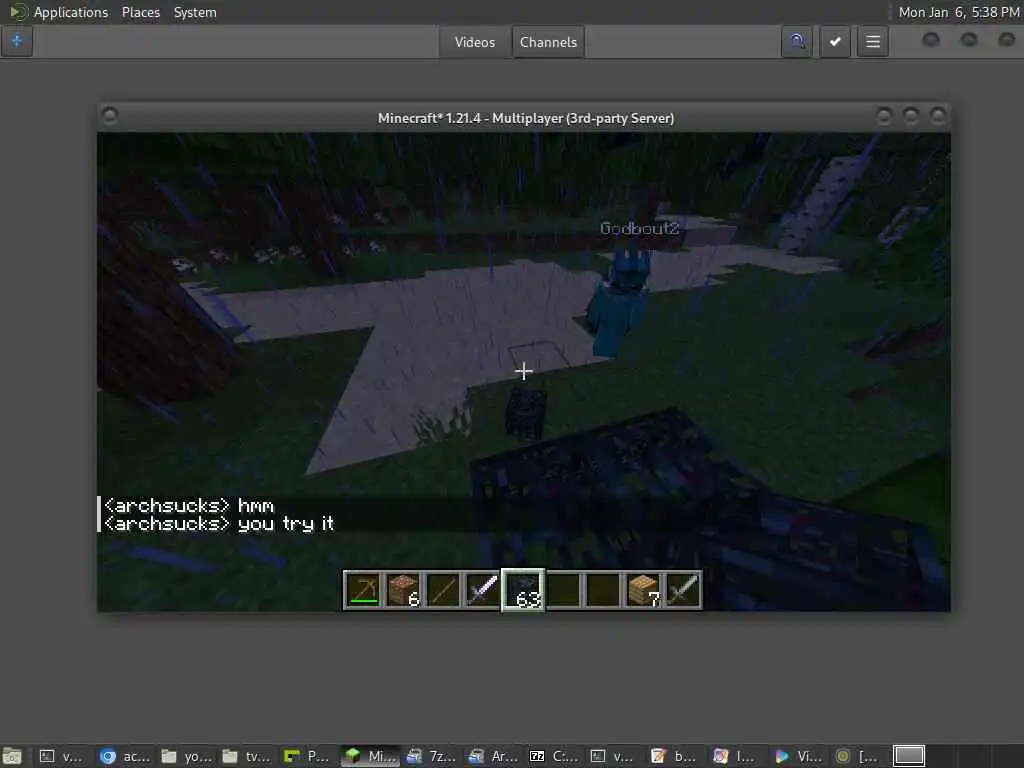Screen dimensions: 1024x768
Task: Select the stone sword in last hotbar slot
Action: 683,590
